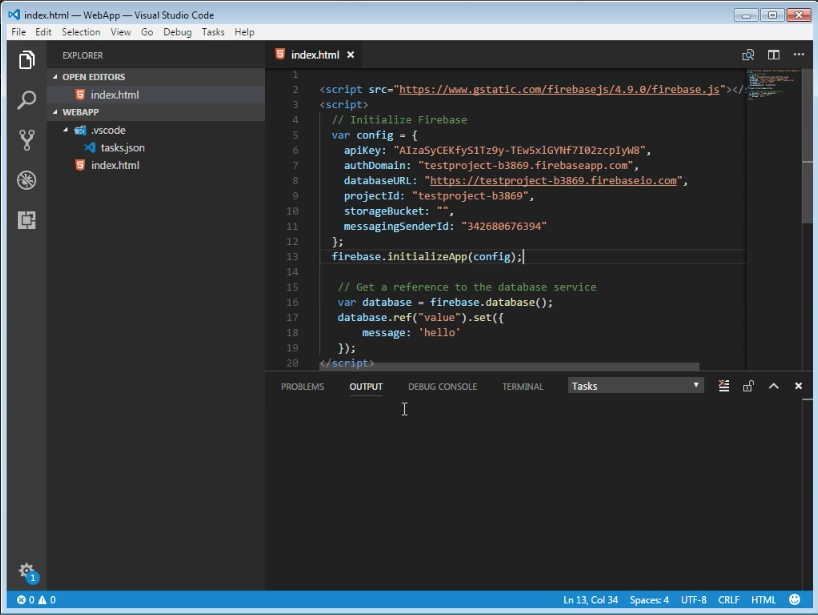This screenshot has height=615, width=818.
Task: Open the Explorer view in activity bar
Action: 27,59
